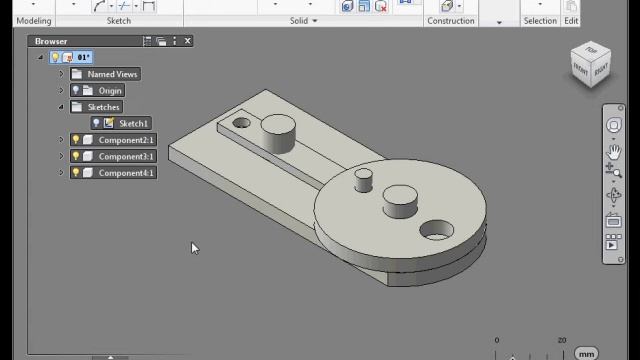The image size is (640, 360).
Task: Click the steering wheel navigation icon
Action: click(613, 125)
